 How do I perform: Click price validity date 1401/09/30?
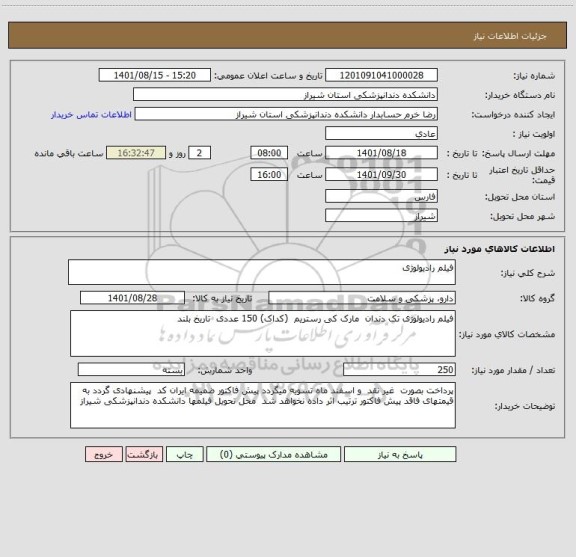(x=381, y=175)
